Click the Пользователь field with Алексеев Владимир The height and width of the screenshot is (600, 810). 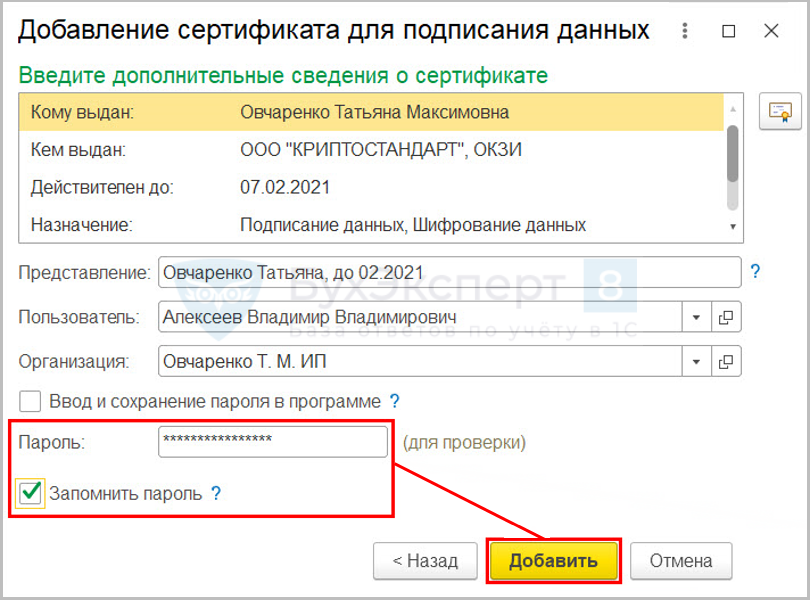420,317
